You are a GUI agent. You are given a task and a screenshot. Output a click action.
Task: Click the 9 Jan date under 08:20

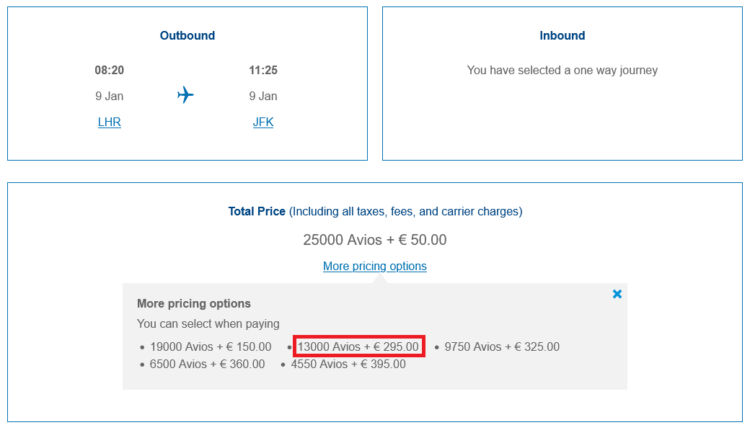click(109, 96)
